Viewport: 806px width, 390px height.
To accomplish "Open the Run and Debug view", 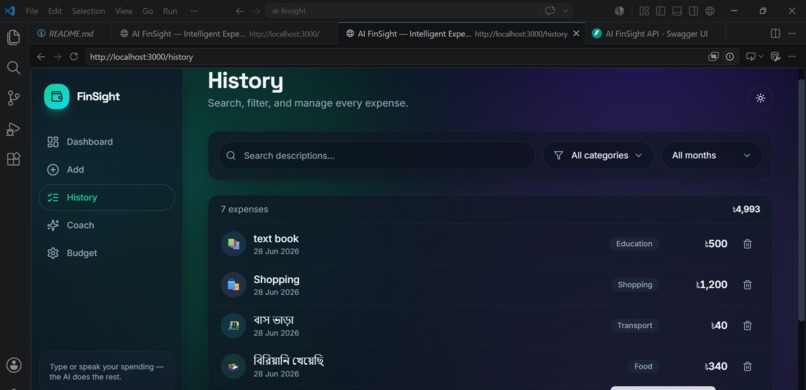I will (13, 129).
